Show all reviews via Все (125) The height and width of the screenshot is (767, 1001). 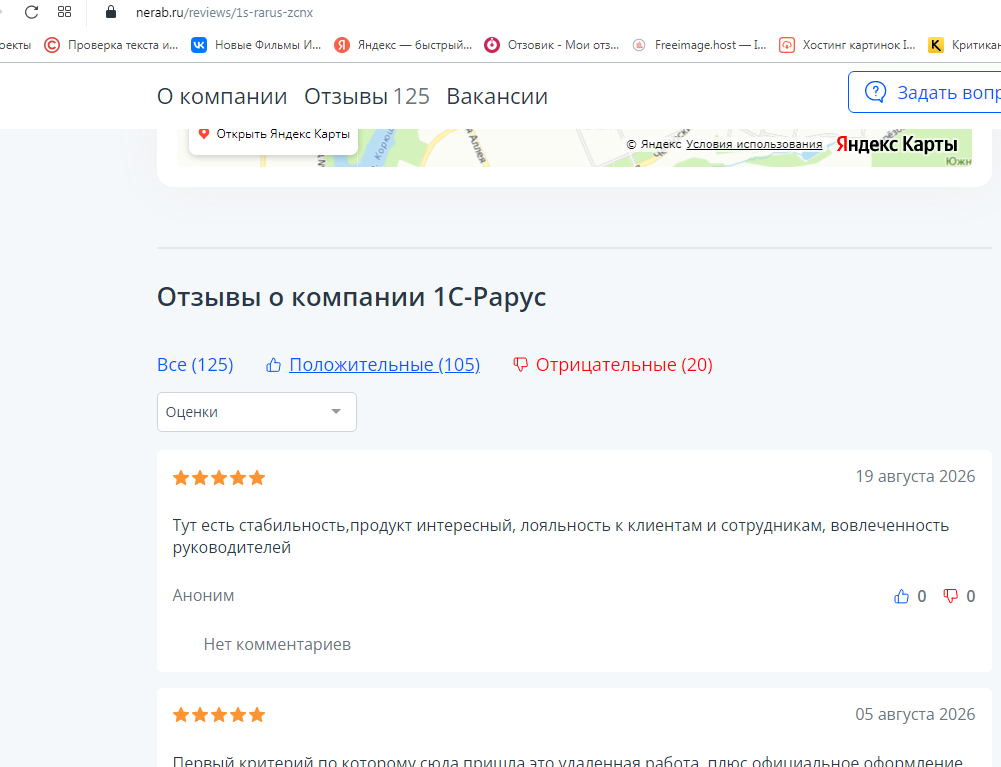195,365
